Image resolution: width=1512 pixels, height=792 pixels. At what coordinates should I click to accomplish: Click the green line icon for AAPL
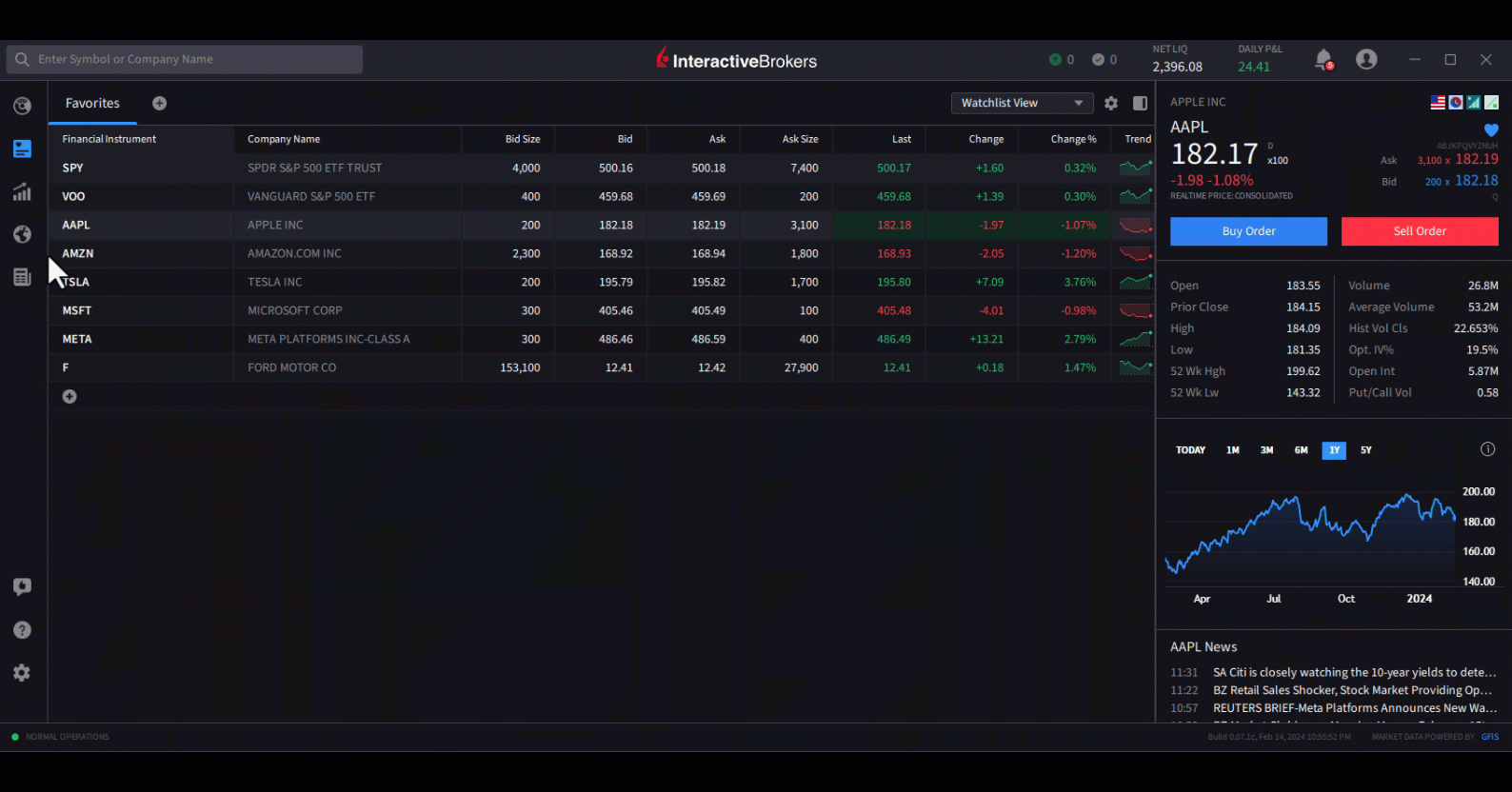pyautogui.click(x=1492, y=102)
